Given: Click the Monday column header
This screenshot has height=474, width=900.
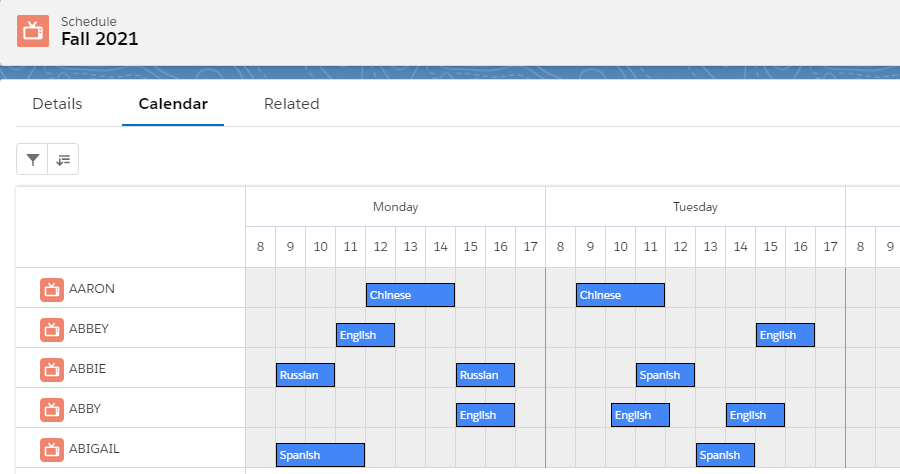Looking at the screenshot, I should point(395,207).
